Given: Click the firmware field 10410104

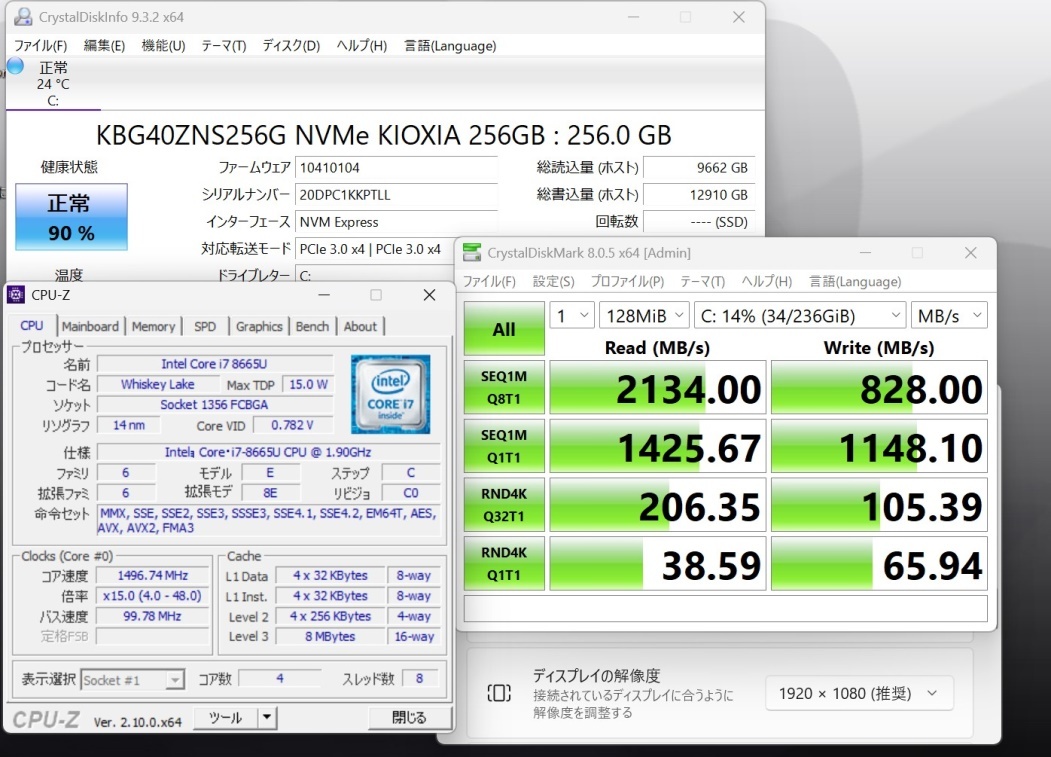Looking at the screenshot, I should 396,168.
